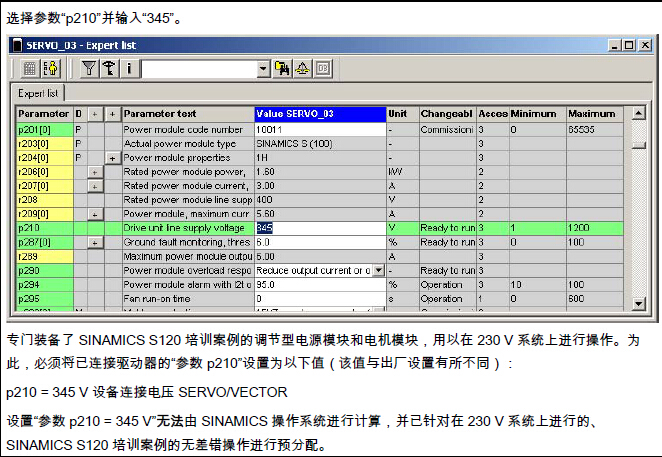The image size is (662, 457).
Task: Select parameter cell p290
Action: point(45,270)
